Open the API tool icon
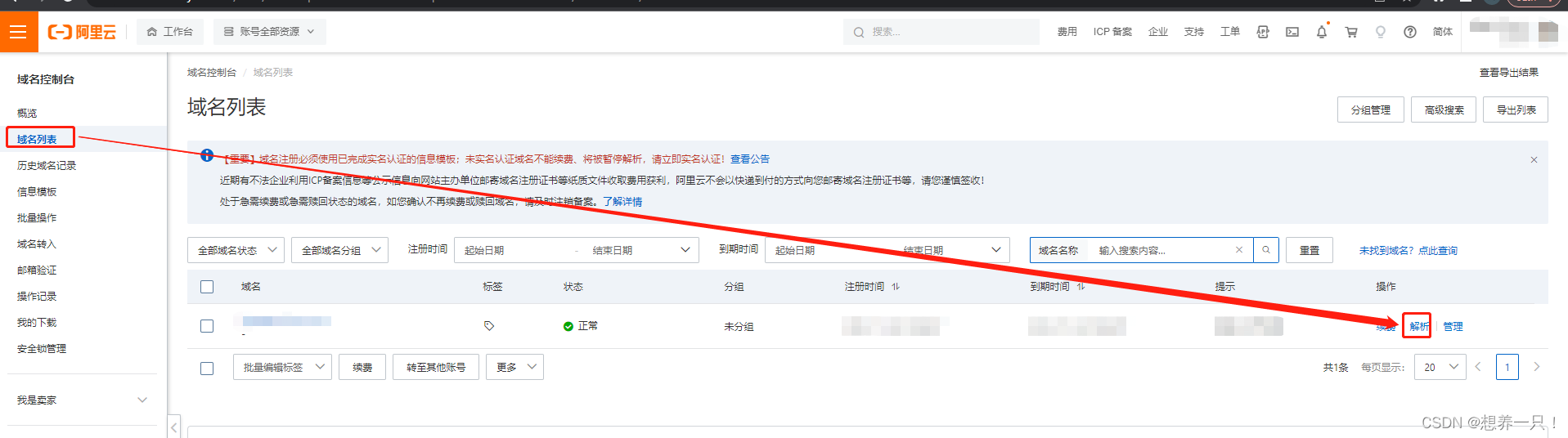 click(1263, 32)
